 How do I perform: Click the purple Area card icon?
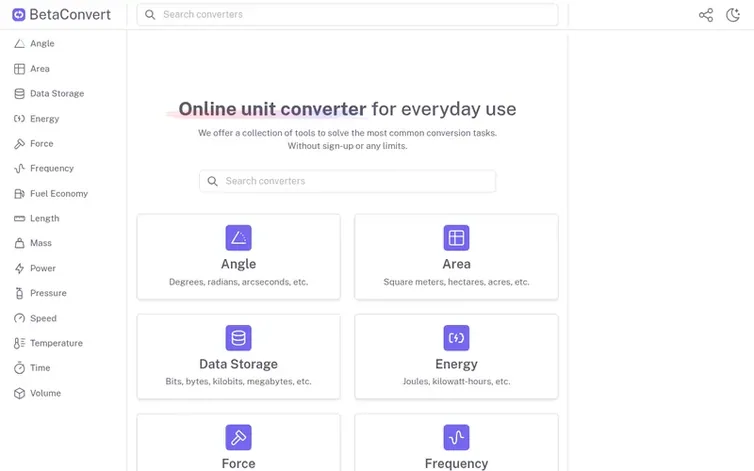pyautogui.click(x=456, y=238)
